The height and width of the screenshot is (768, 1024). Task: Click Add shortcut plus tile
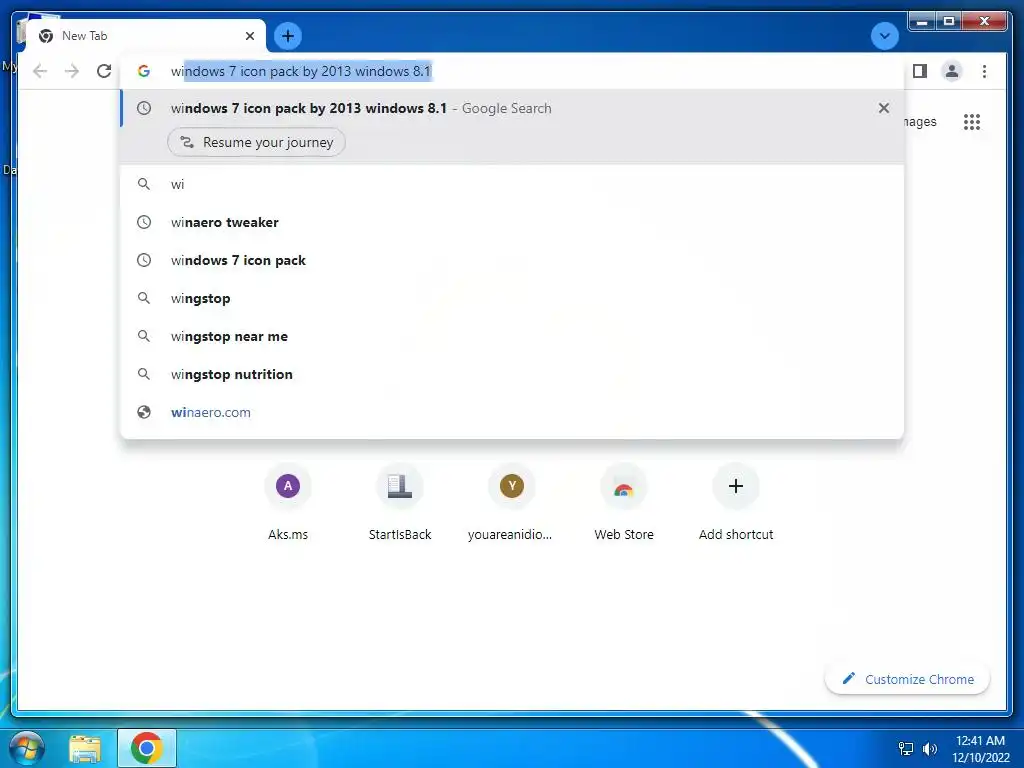tap(736, 503)
